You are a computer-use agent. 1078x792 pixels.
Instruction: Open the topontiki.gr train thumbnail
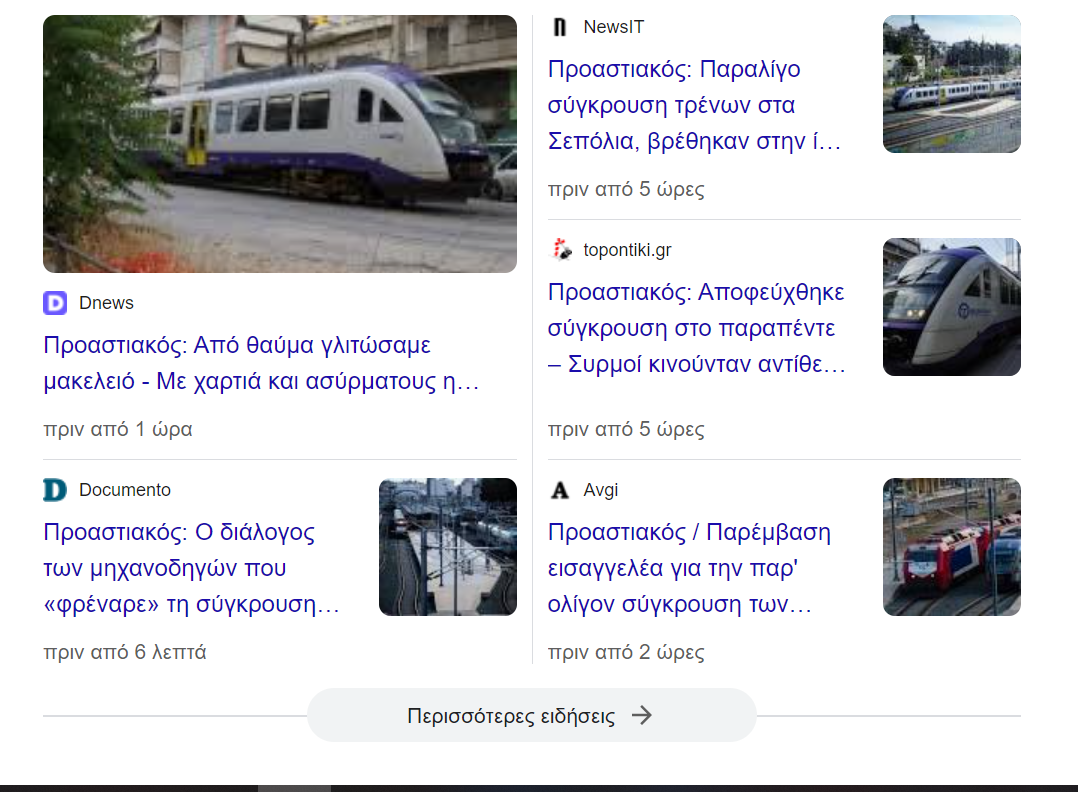point(951,307)
